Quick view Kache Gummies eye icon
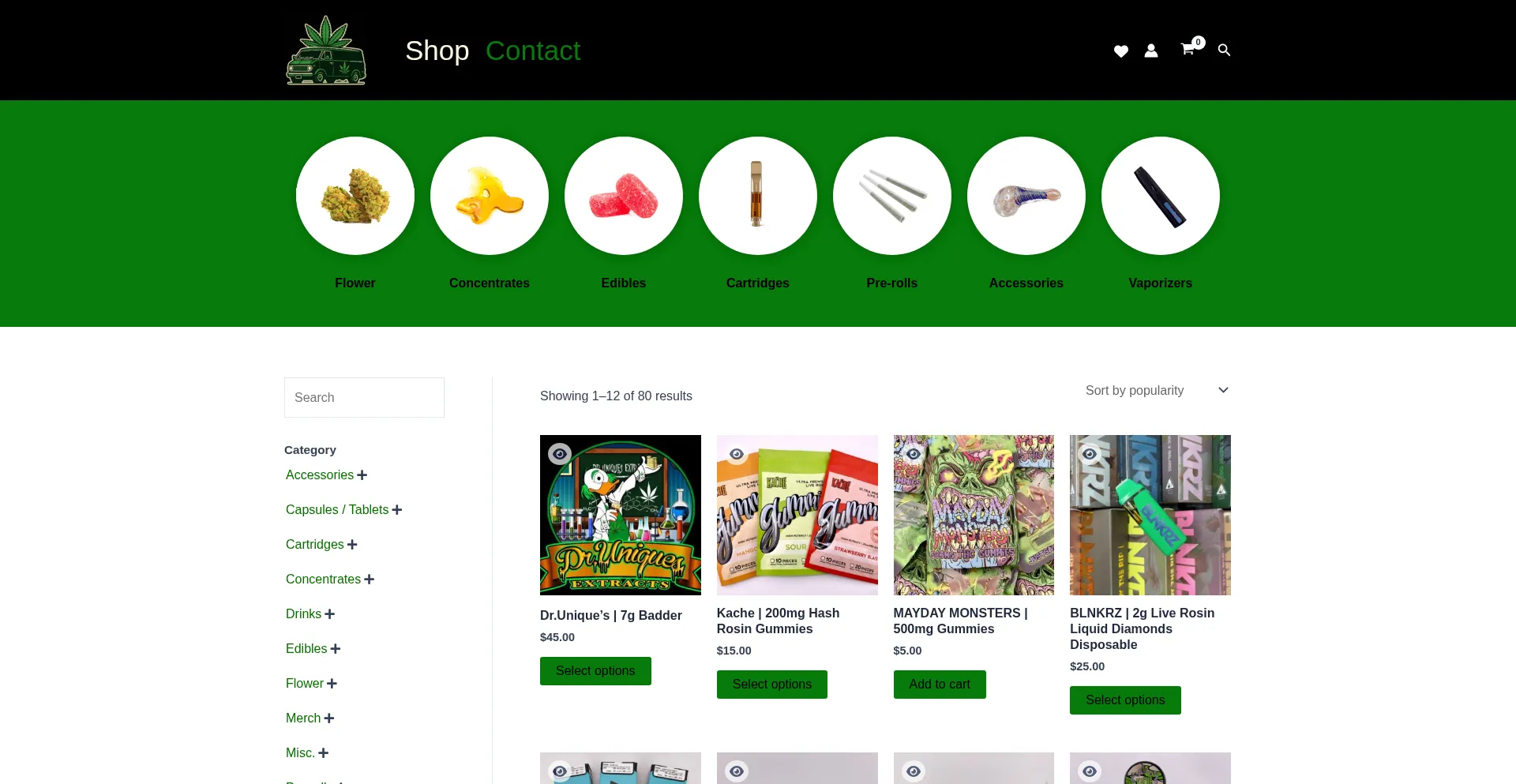The height and width of the screenshot is (784, 1516). pyautogui.click(x=737, y=454)
